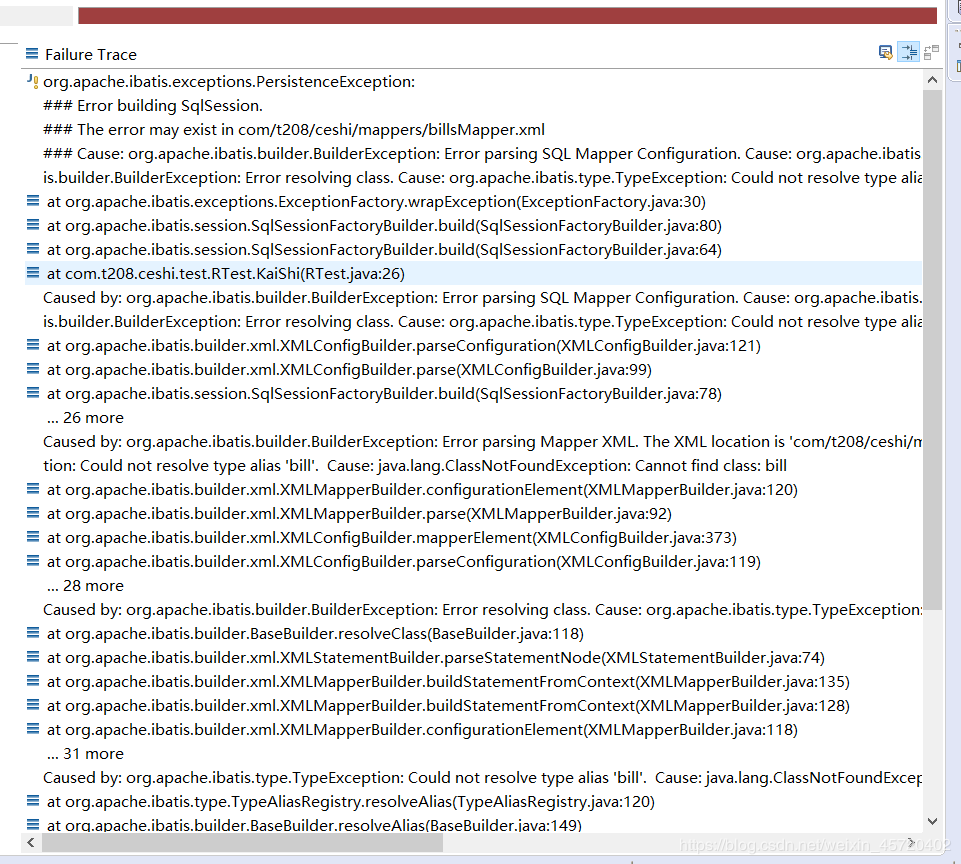This screenshot has width=961, height=864.
Task: Click horizontal scrollbar left arrow
Action: [x=31, y=843]
